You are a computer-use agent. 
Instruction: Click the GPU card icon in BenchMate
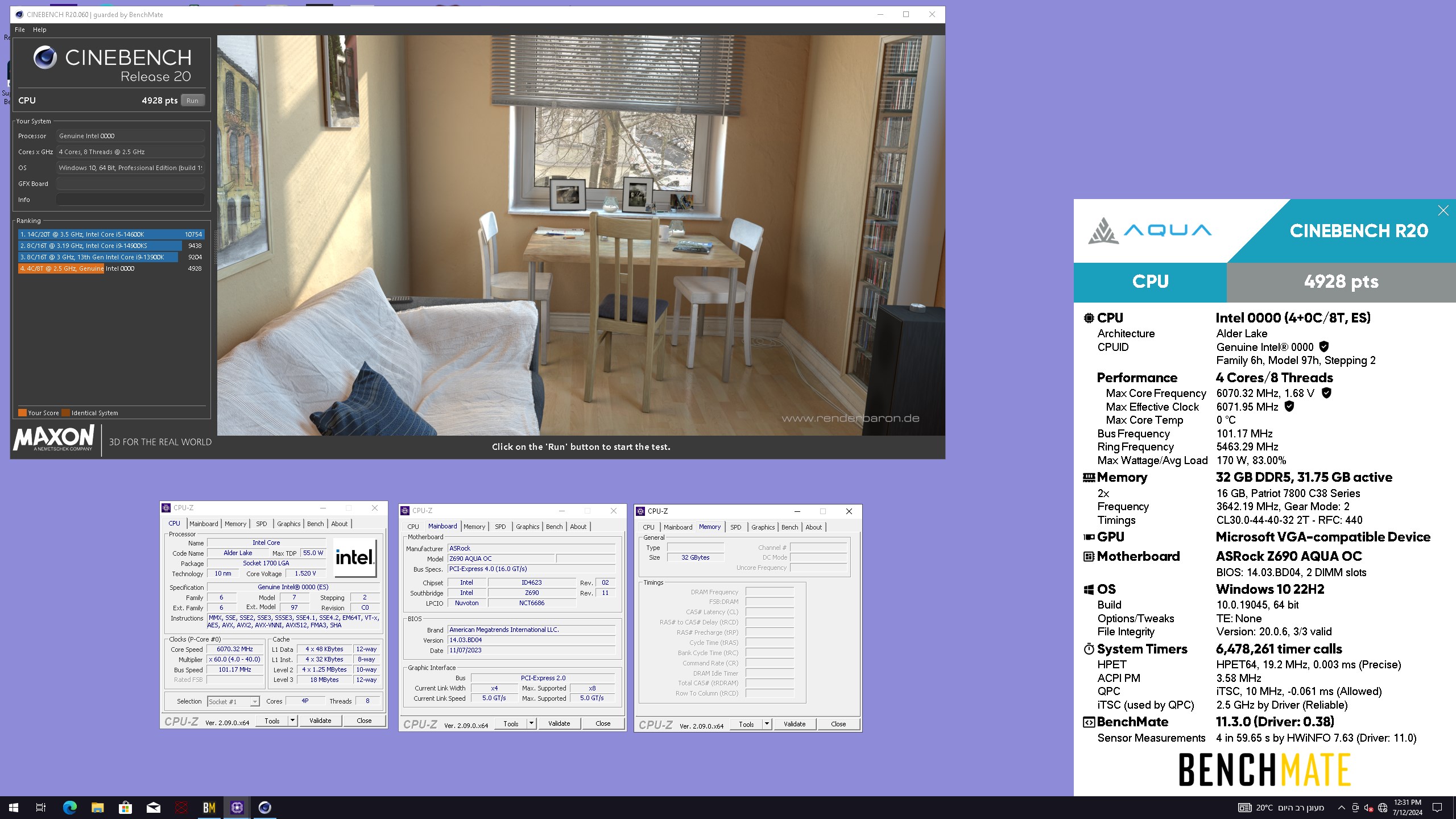pyautogui.click(x=1089, y=537)
